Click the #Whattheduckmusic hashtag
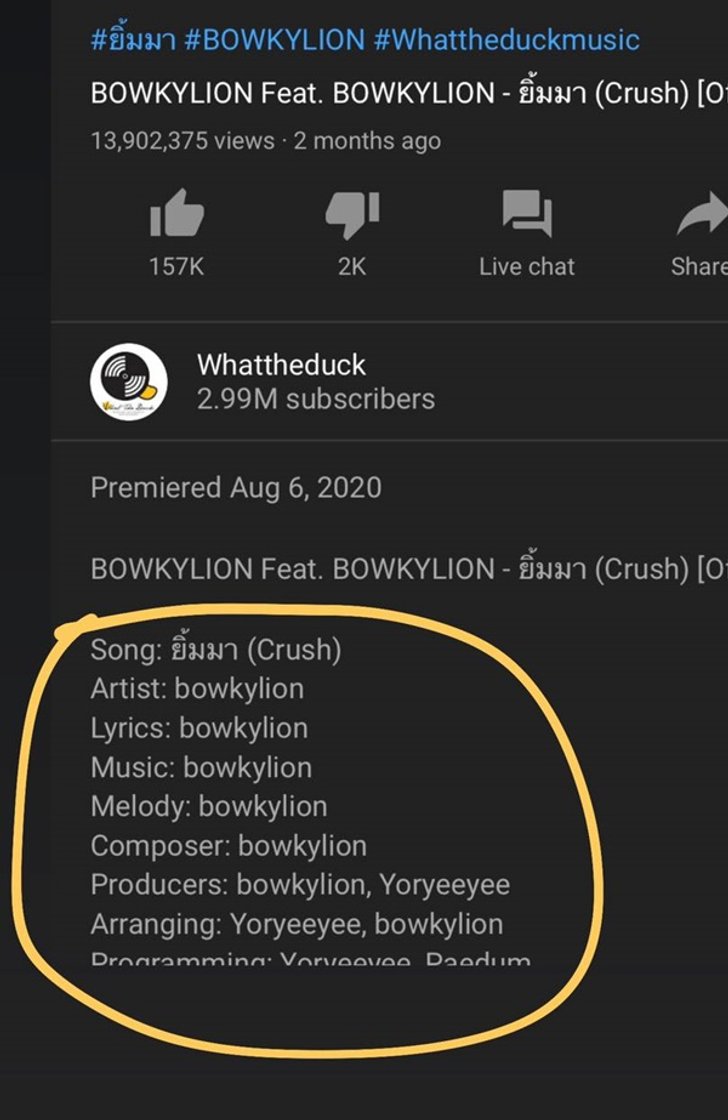Image resolution: width=728 pixels, height=1120 pixels. pos(507,39)
